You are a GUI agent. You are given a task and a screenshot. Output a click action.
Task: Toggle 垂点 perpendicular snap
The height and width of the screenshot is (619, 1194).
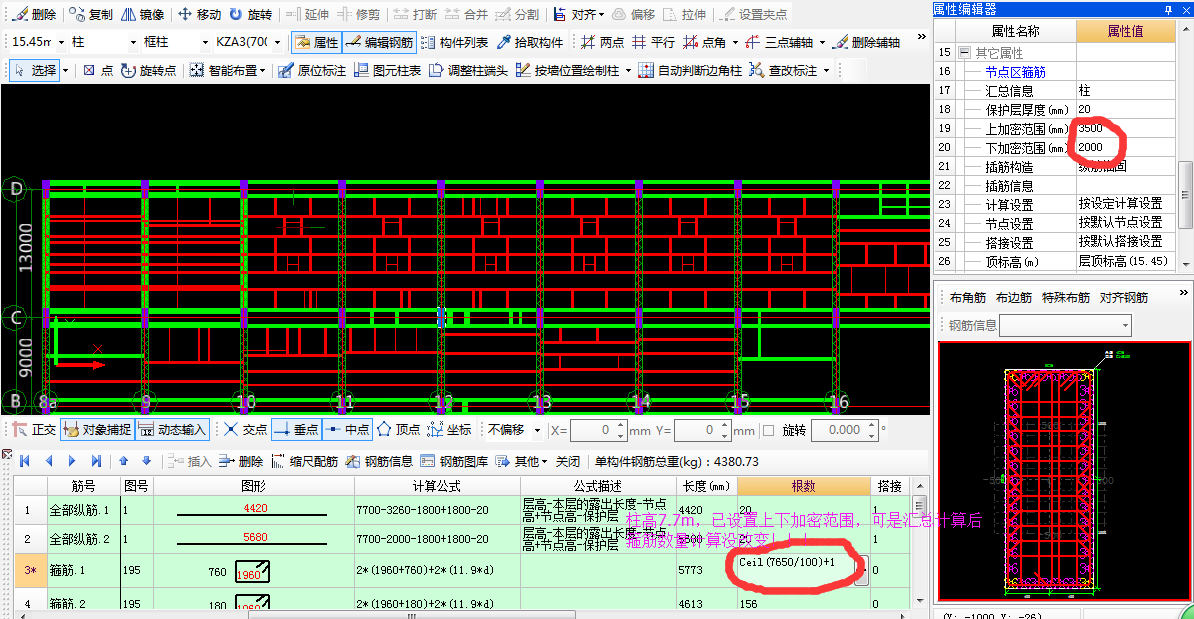coord(296,430)
